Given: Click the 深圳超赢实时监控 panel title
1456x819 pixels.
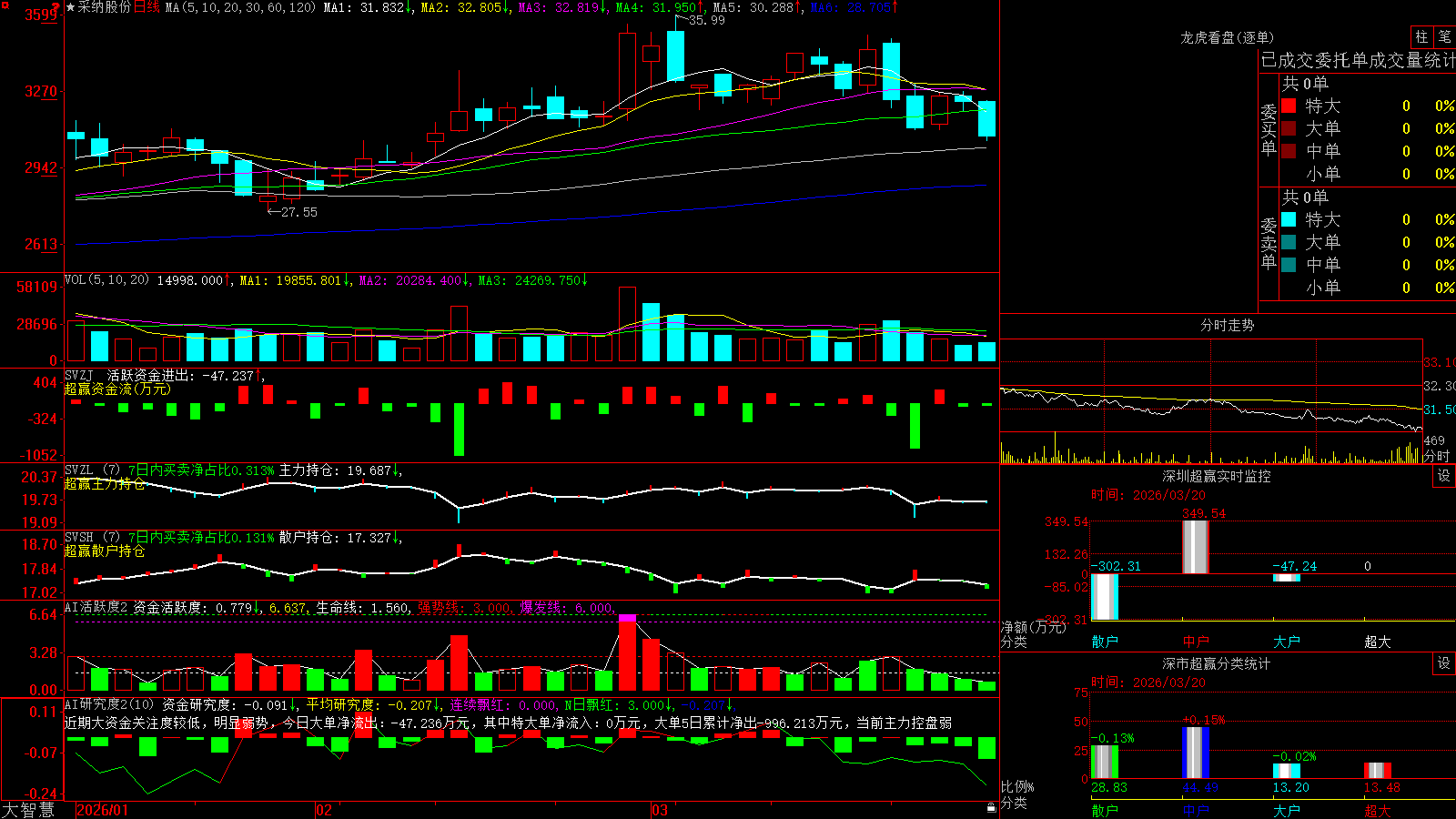Looking at the screenshot, I should coord(1217,476).
